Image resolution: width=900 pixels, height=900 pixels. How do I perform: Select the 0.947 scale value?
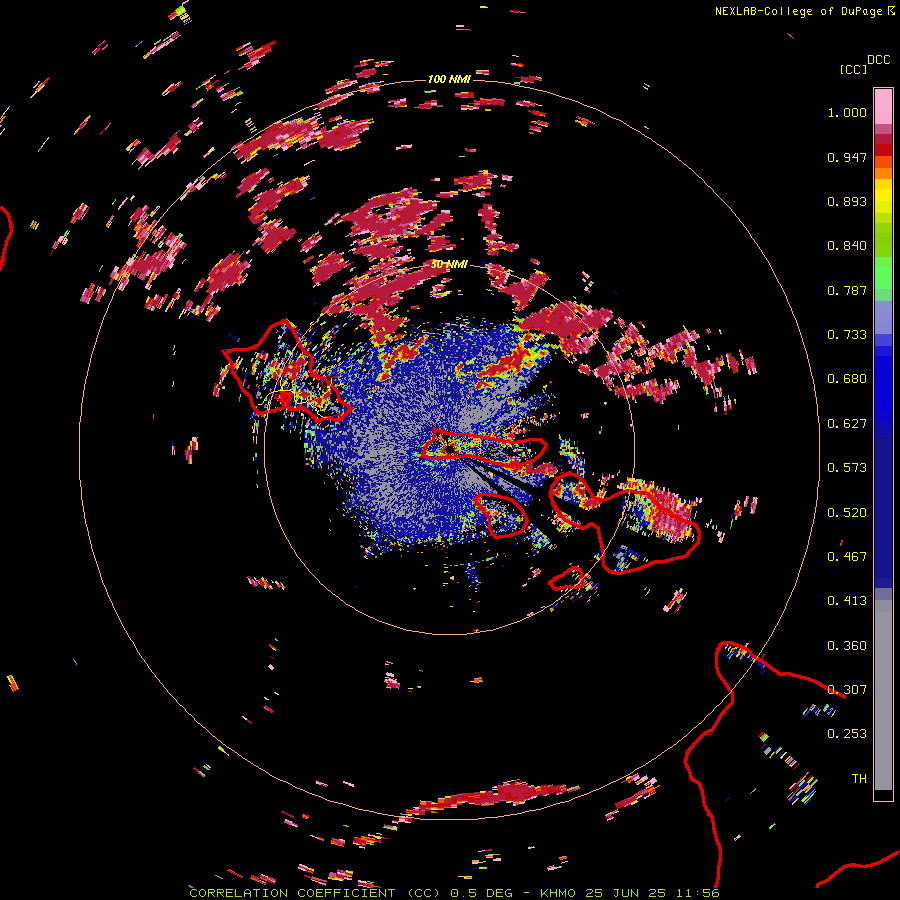847,157
